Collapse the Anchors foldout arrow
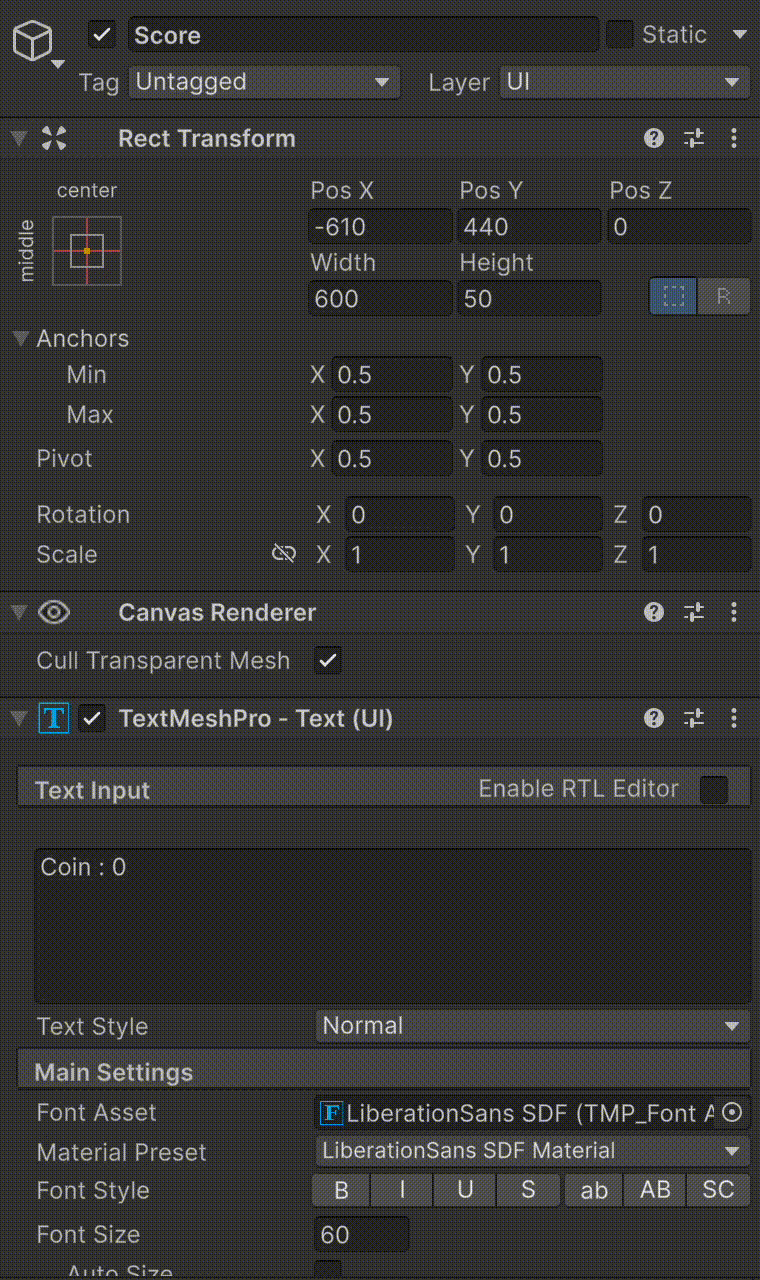Screen dimensions: 760x1280 tap(20, 338)
